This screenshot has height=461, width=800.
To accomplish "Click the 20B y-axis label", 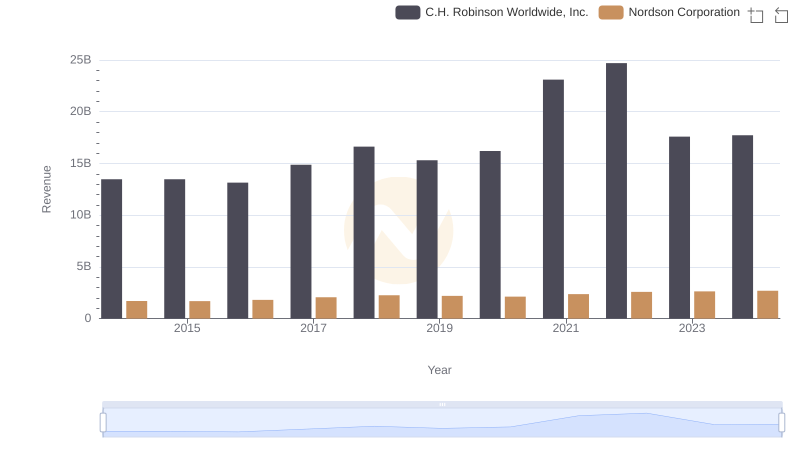I will [x=81, y=111].
